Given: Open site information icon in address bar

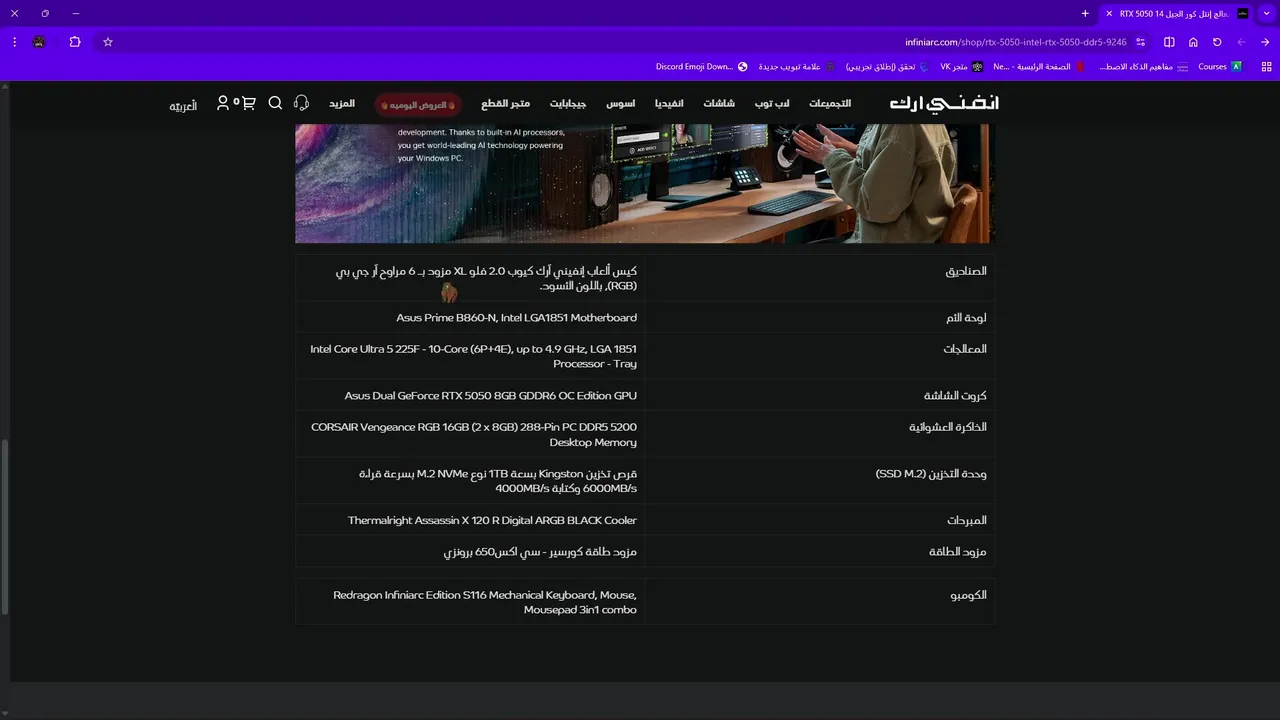Looking at the screenshot, I should click(x=1141, y=42).
